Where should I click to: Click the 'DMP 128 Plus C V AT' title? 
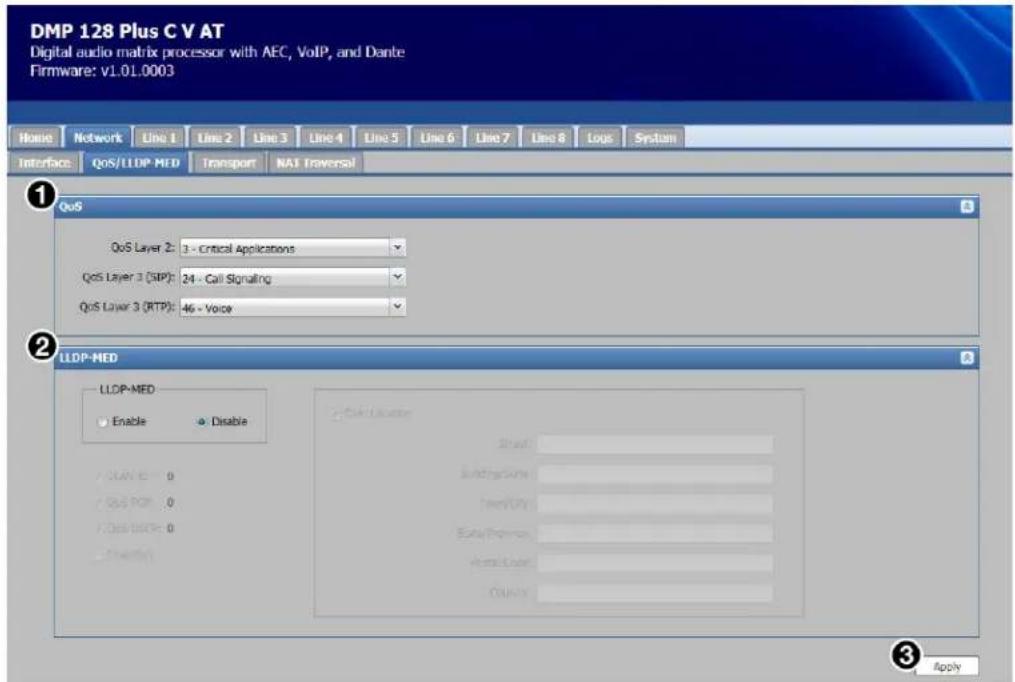tap(127, 31)
